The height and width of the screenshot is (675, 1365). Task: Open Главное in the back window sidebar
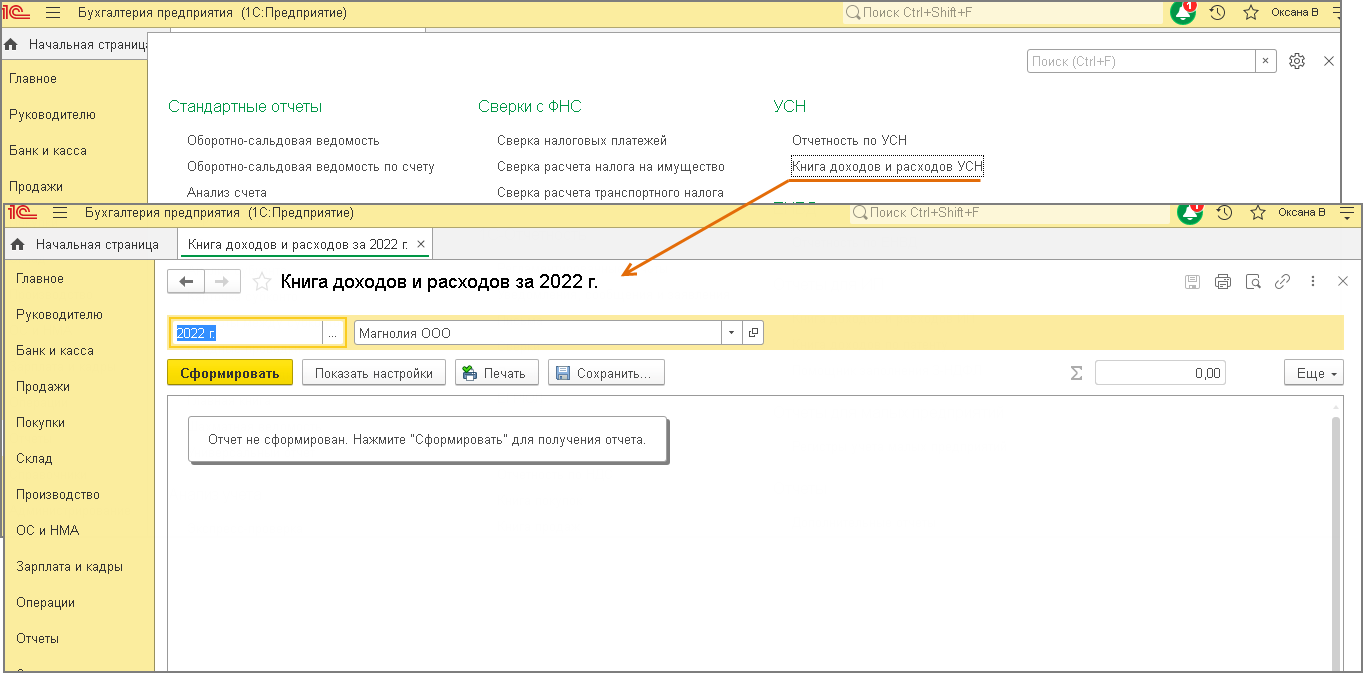(33, 79)
